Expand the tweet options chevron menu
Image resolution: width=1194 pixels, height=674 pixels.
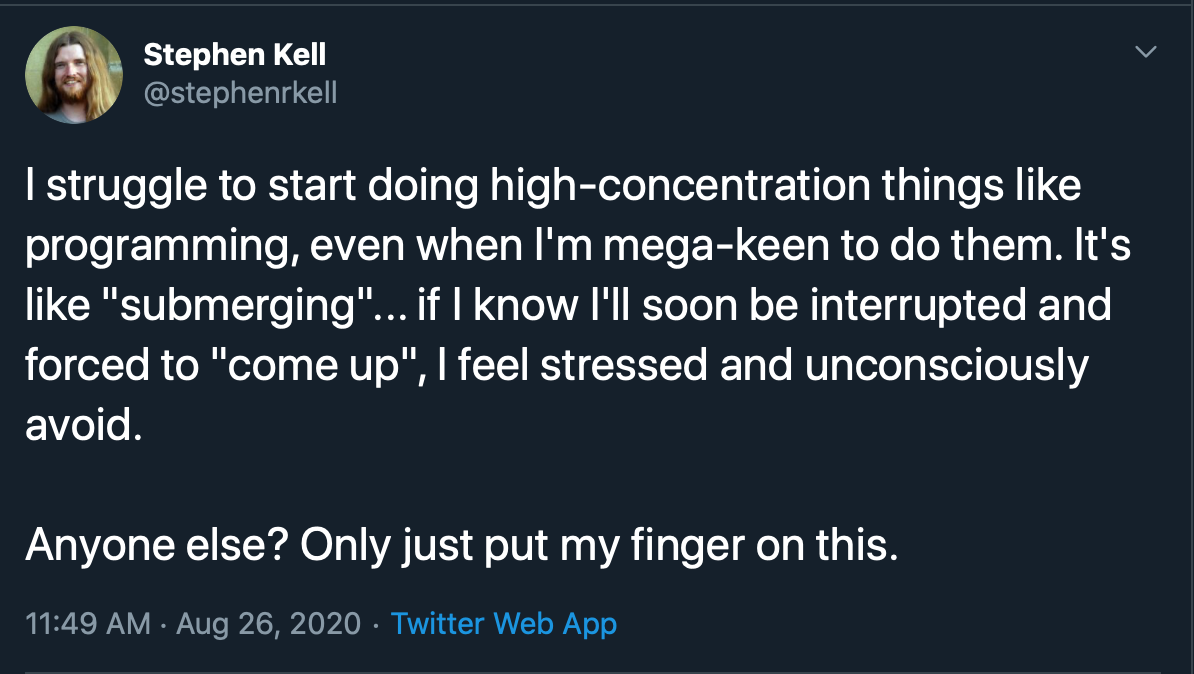tap(1146, 51)
